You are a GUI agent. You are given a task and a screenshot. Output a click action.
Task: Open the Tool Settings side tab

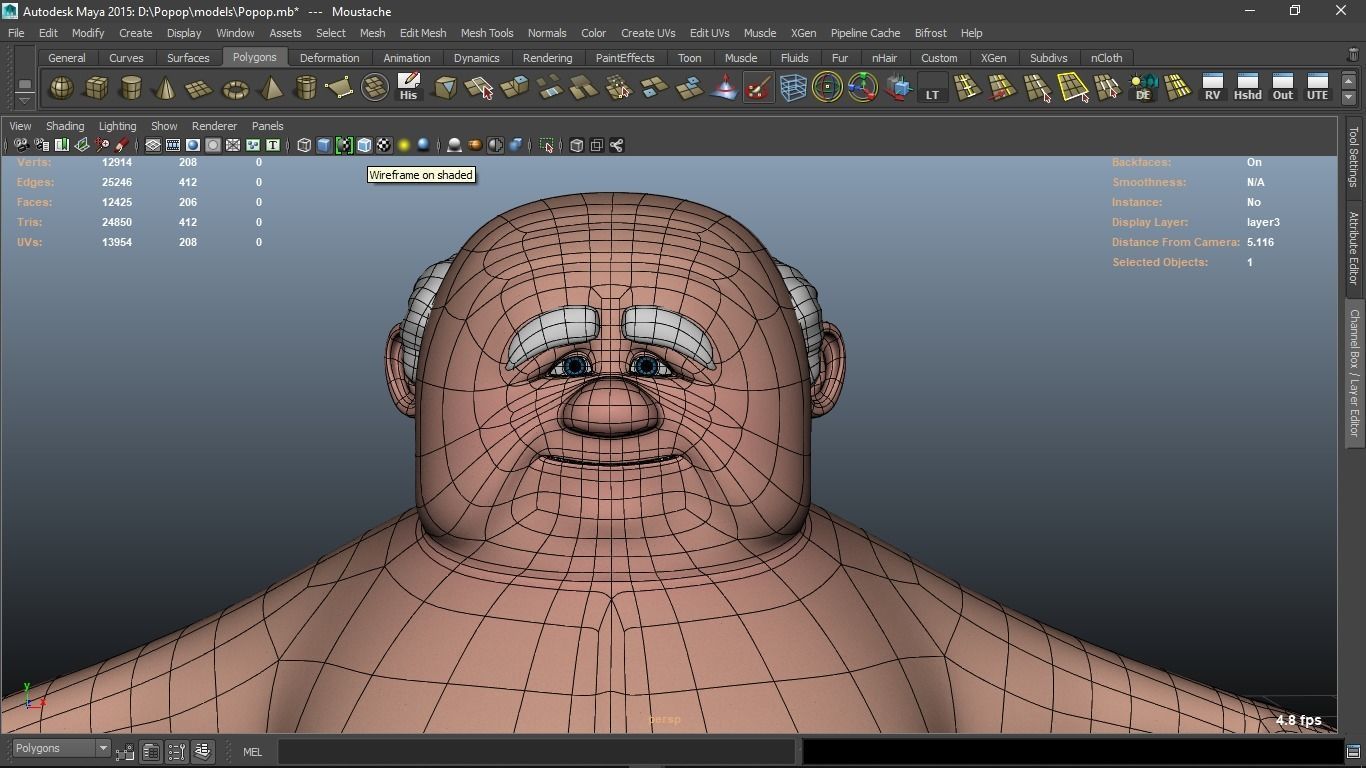pos(1354,156)
